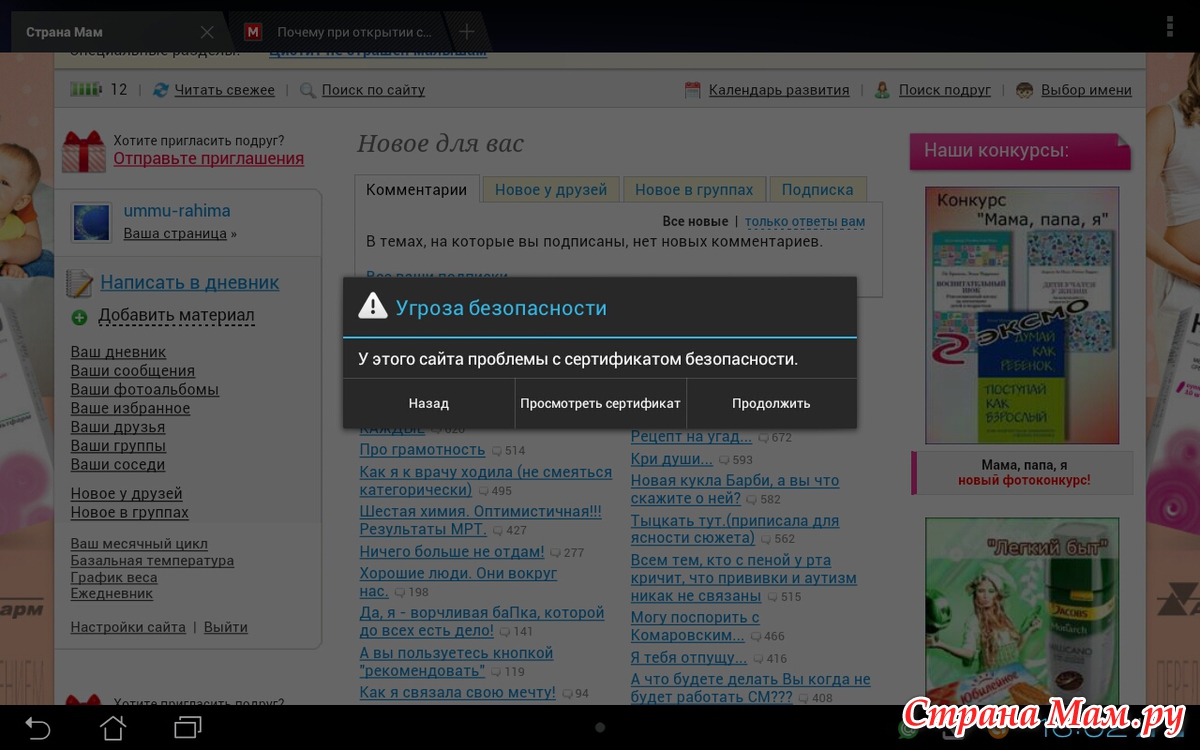Open the Подписка tab

tap(818, 189)
